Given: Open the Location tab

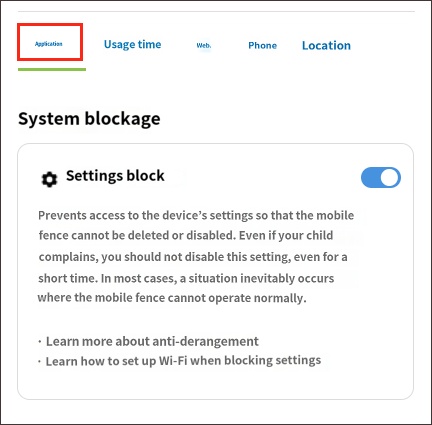Looking at the screenshot, I should 326,45.
